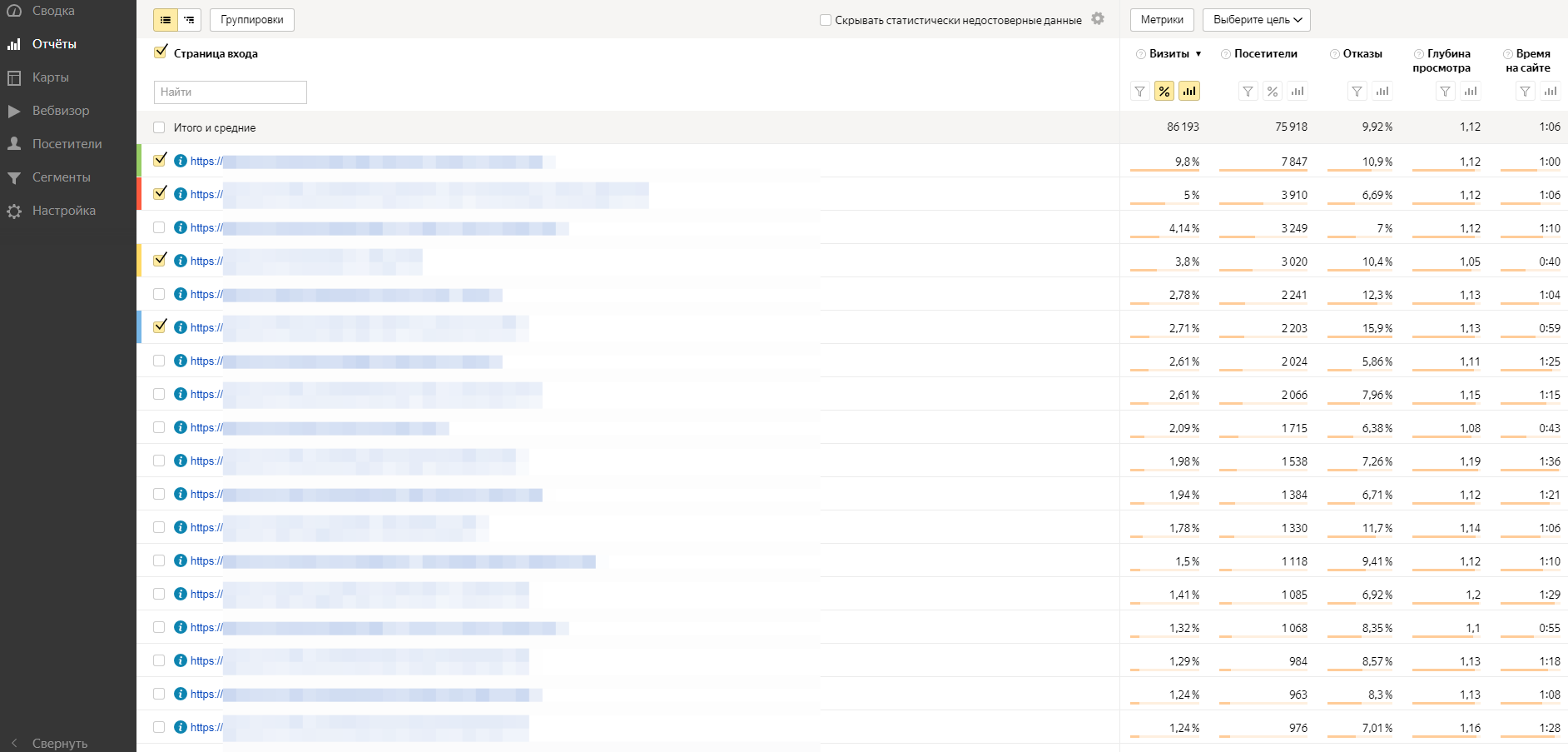Uncheck the row with 3 020 visitors

(159, 260)
